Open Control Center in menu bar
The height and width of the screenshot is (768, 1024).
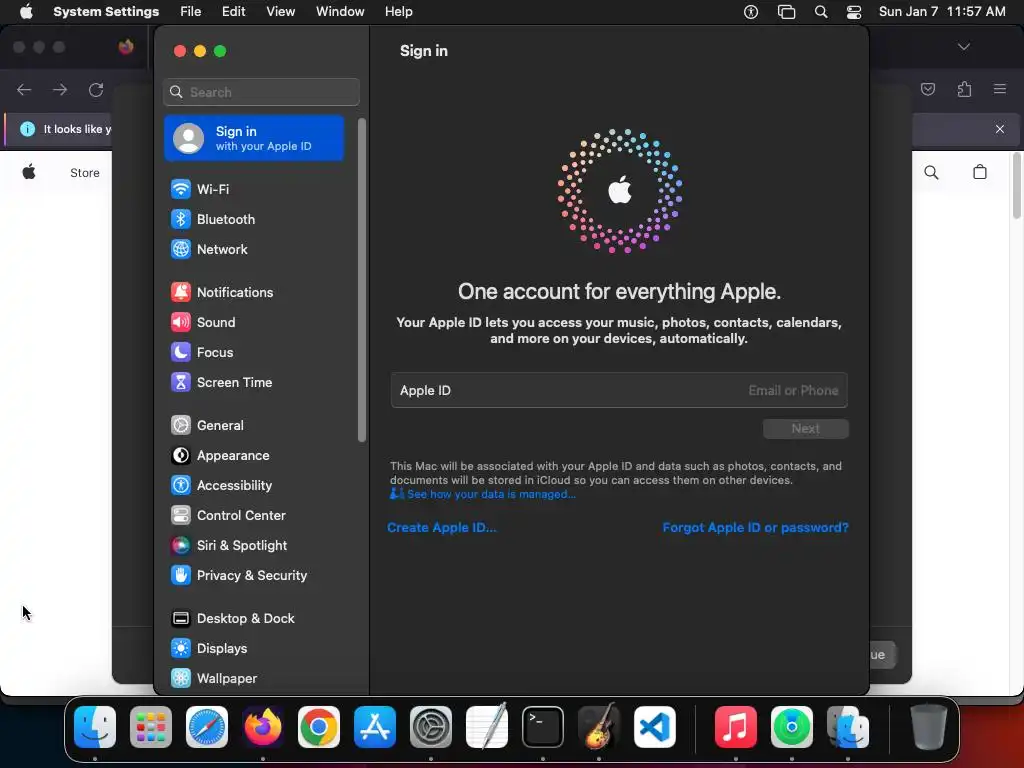click(854, 12)
